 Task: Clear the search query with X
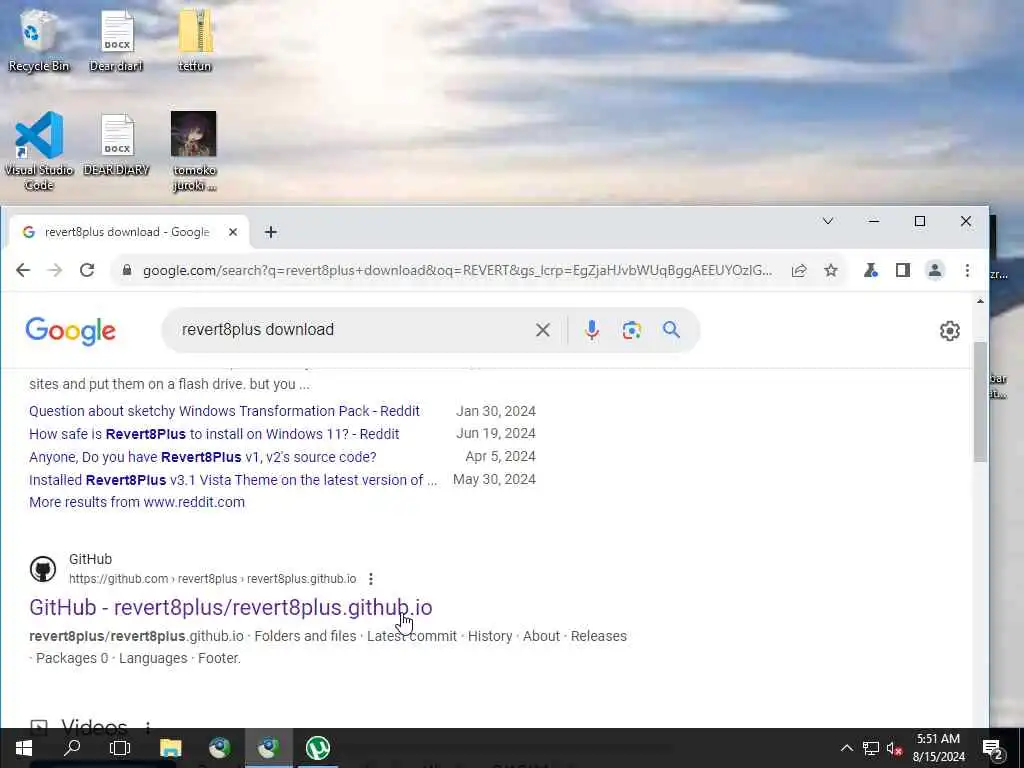pyautogui.click(x=543, y=330)
